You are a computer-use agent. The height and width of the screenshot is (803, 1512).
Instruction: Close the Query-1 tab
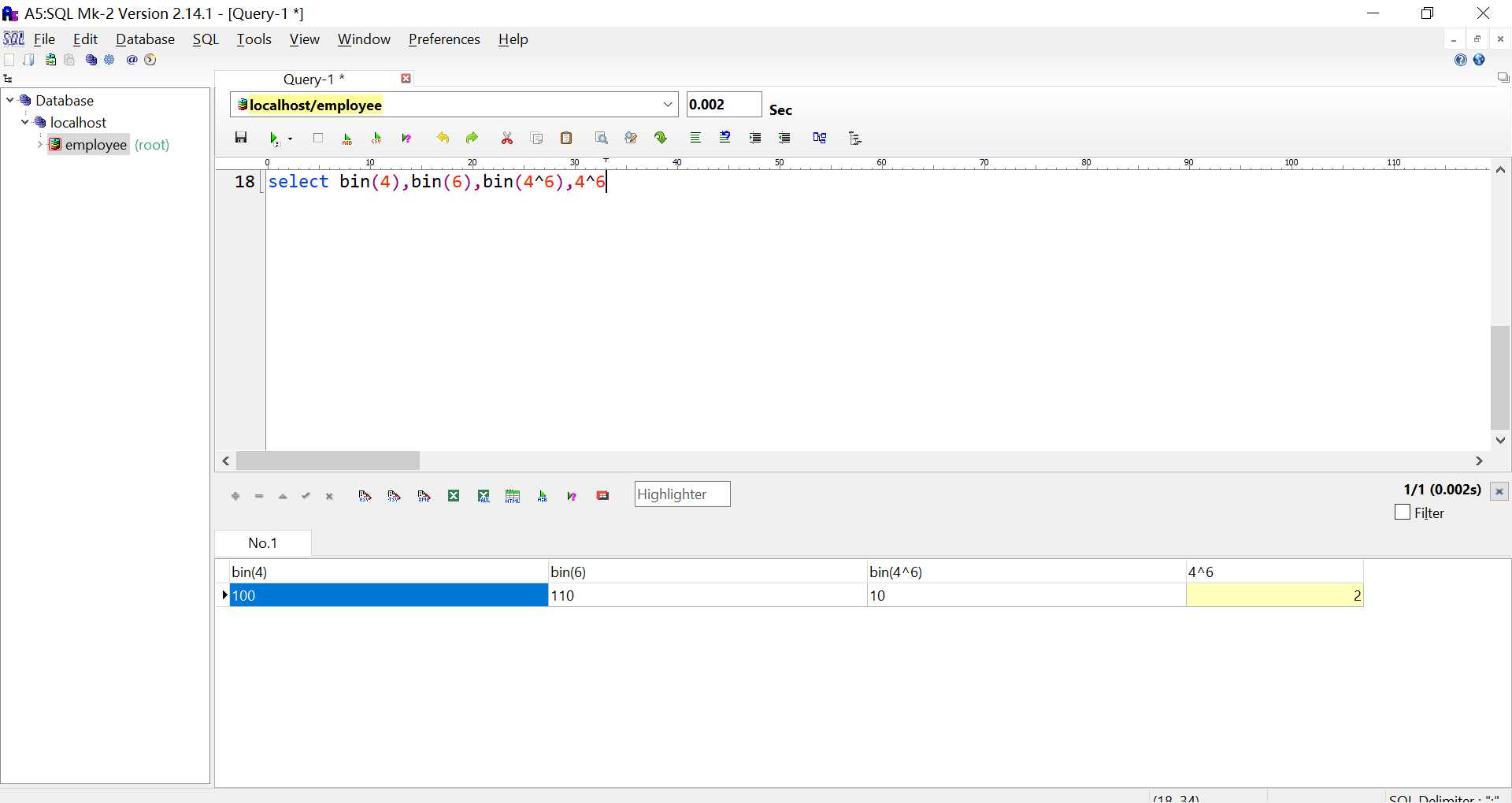(x=406, y=78)
